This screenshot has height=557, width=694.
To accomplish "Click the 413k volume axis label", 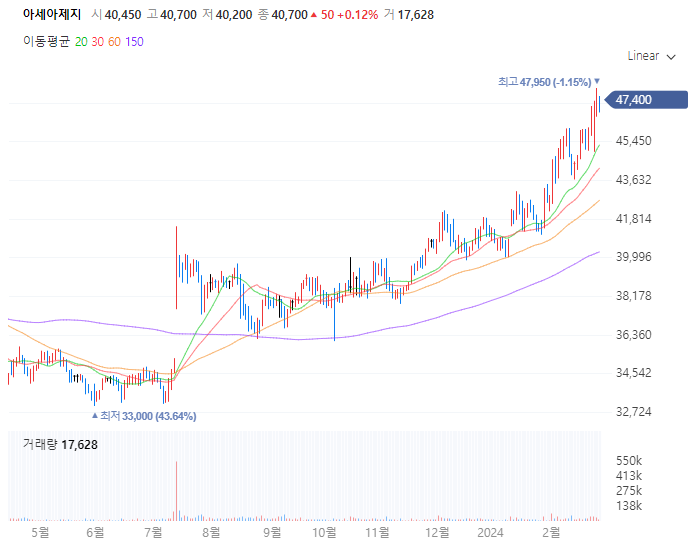I will 628,476.
